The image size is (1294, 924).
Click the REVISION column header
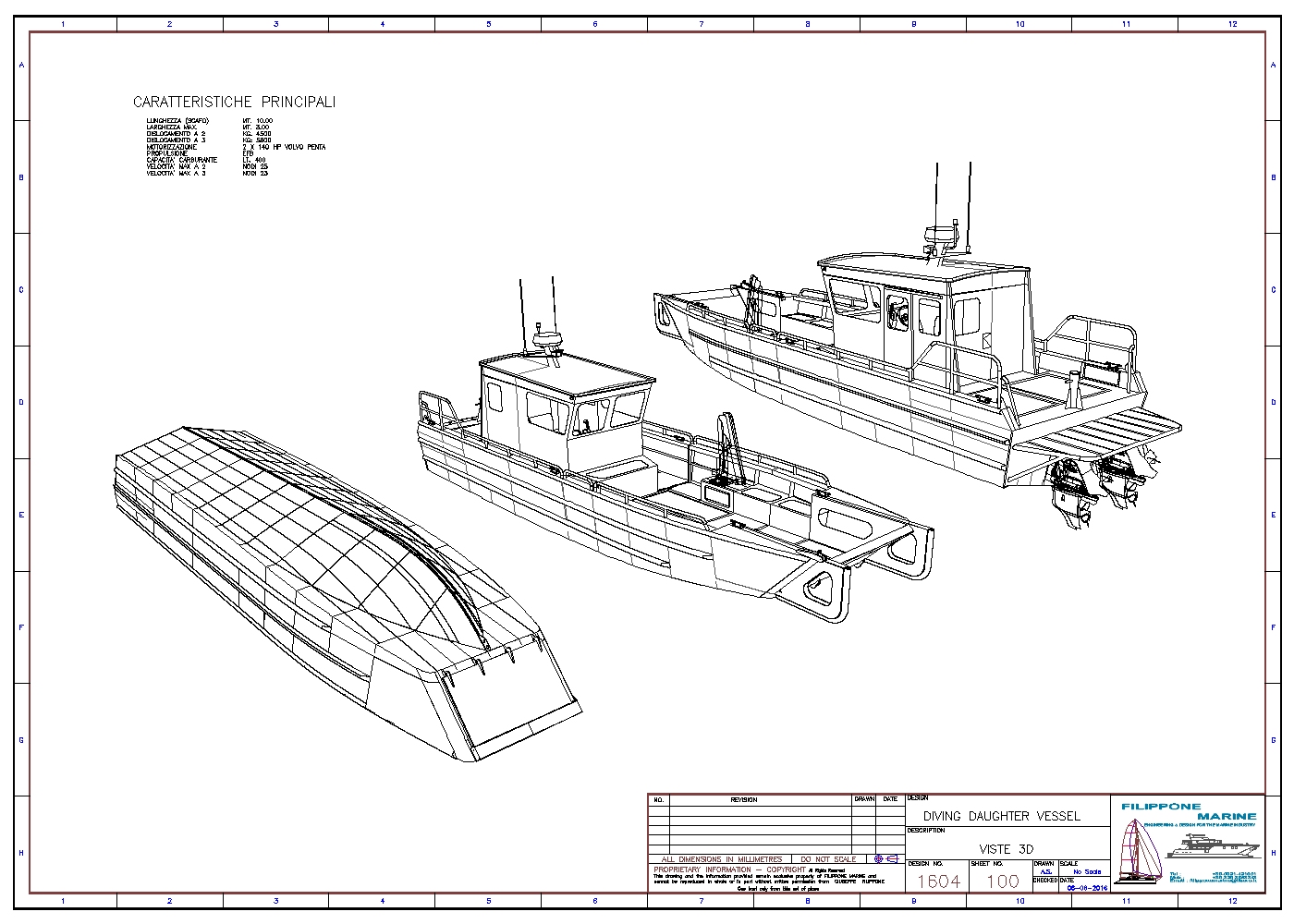pyautogui.click(x=744, y=799)
